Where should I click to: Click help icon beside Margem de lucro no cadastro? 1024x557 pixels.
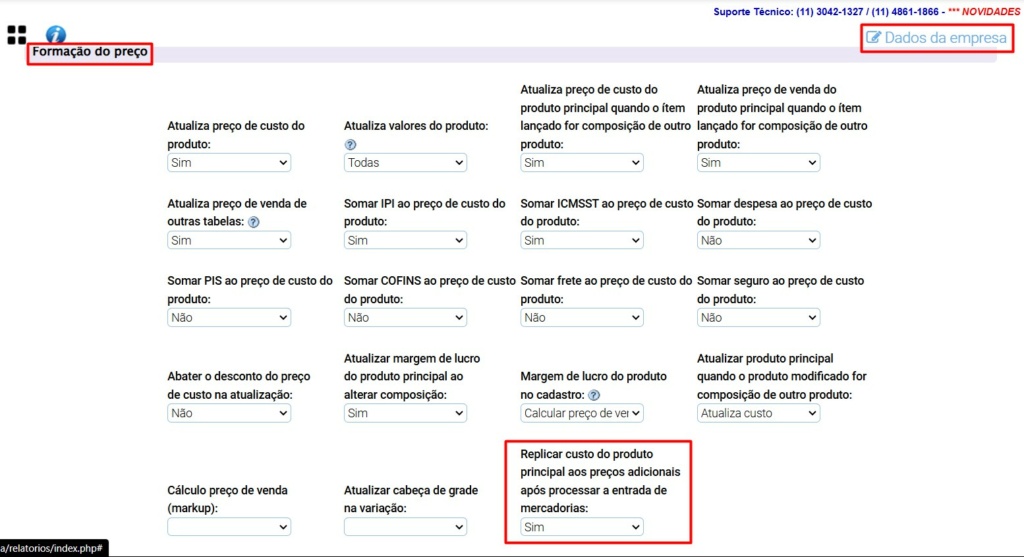[594, 395]
